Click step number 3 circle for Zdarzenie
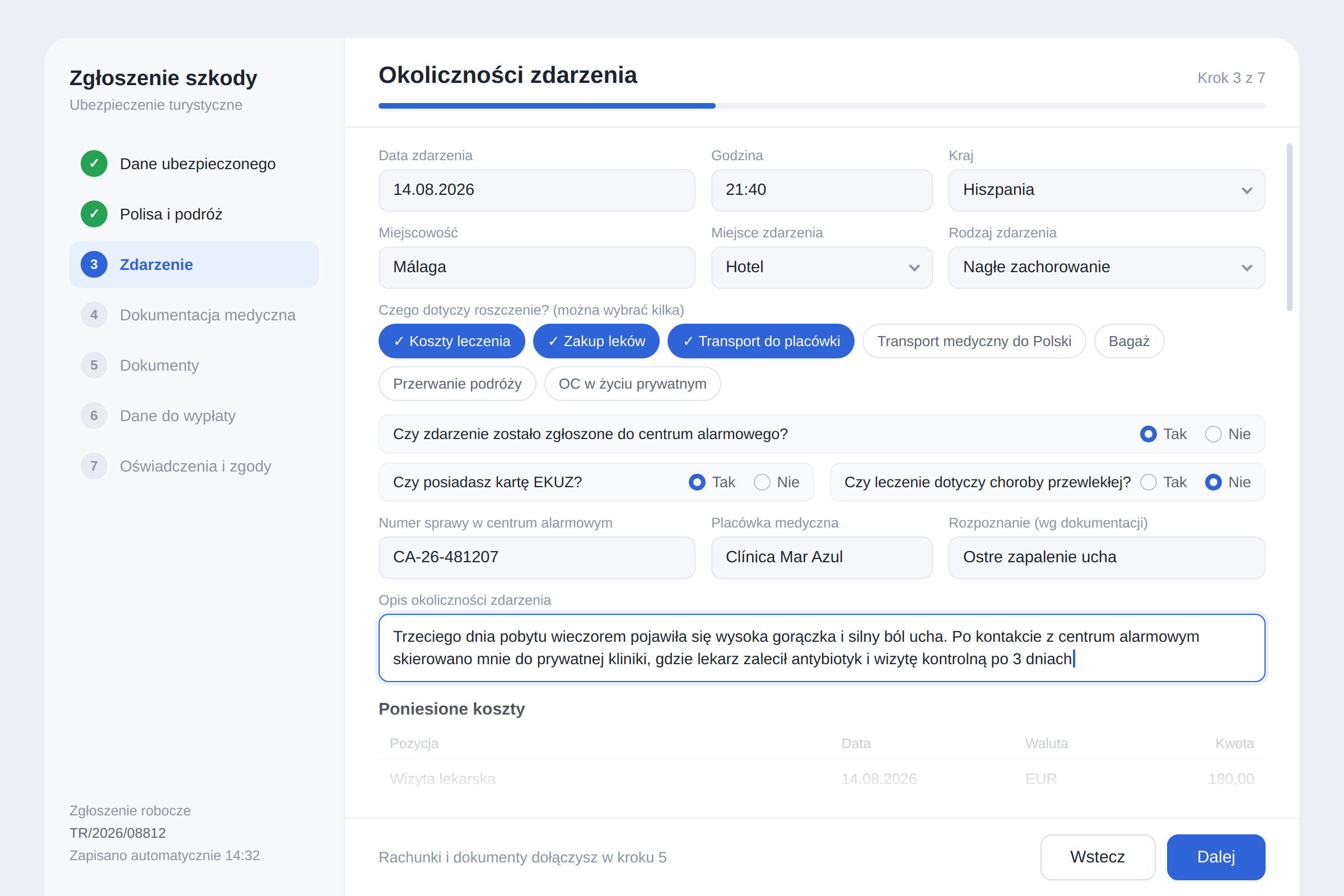The width and height of the screenshot is (1344, 896). pyautogui.click(x=94, y=264)
